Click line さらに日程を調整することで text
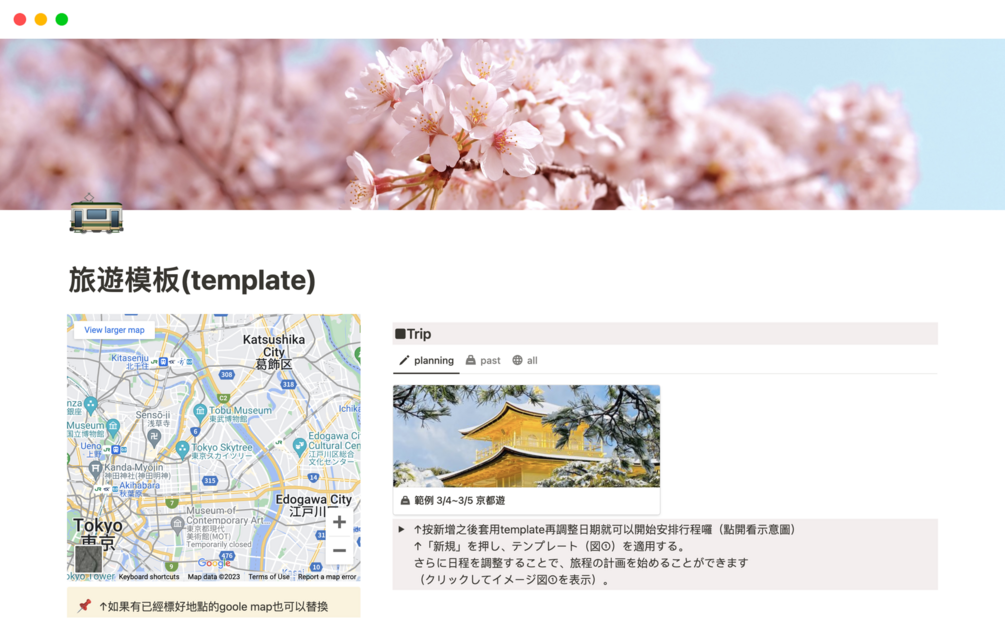1005x628 pixels. pos(581,563)
